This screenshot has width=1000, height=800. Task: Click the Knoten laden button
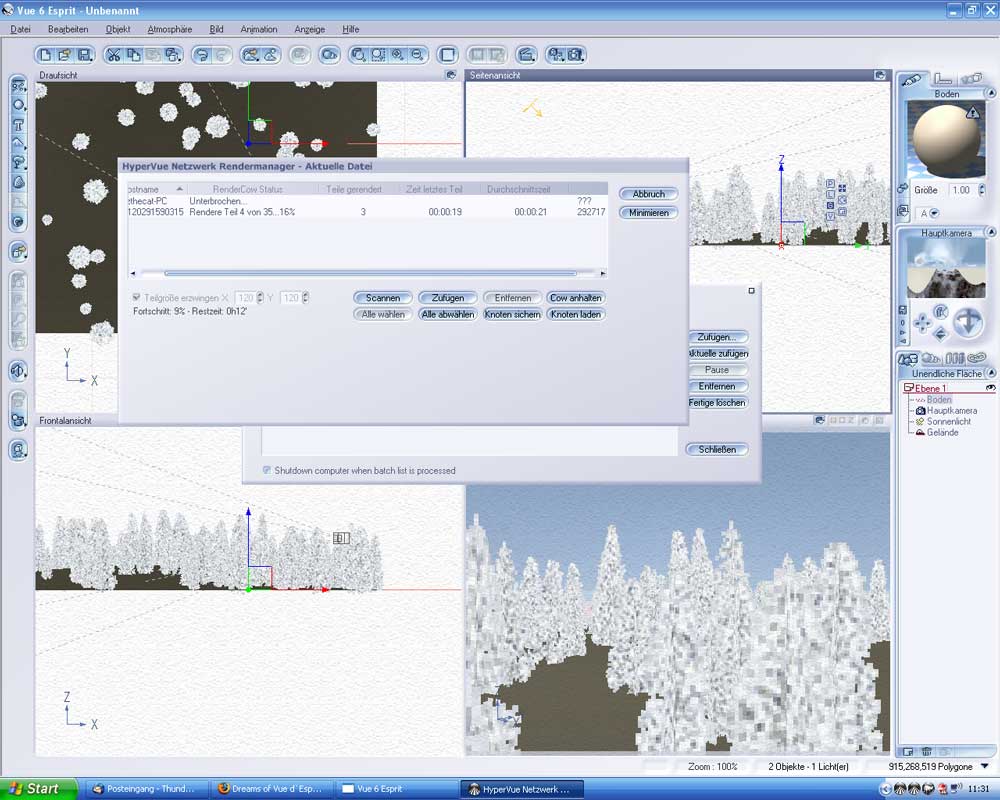[x=575, y=315]
